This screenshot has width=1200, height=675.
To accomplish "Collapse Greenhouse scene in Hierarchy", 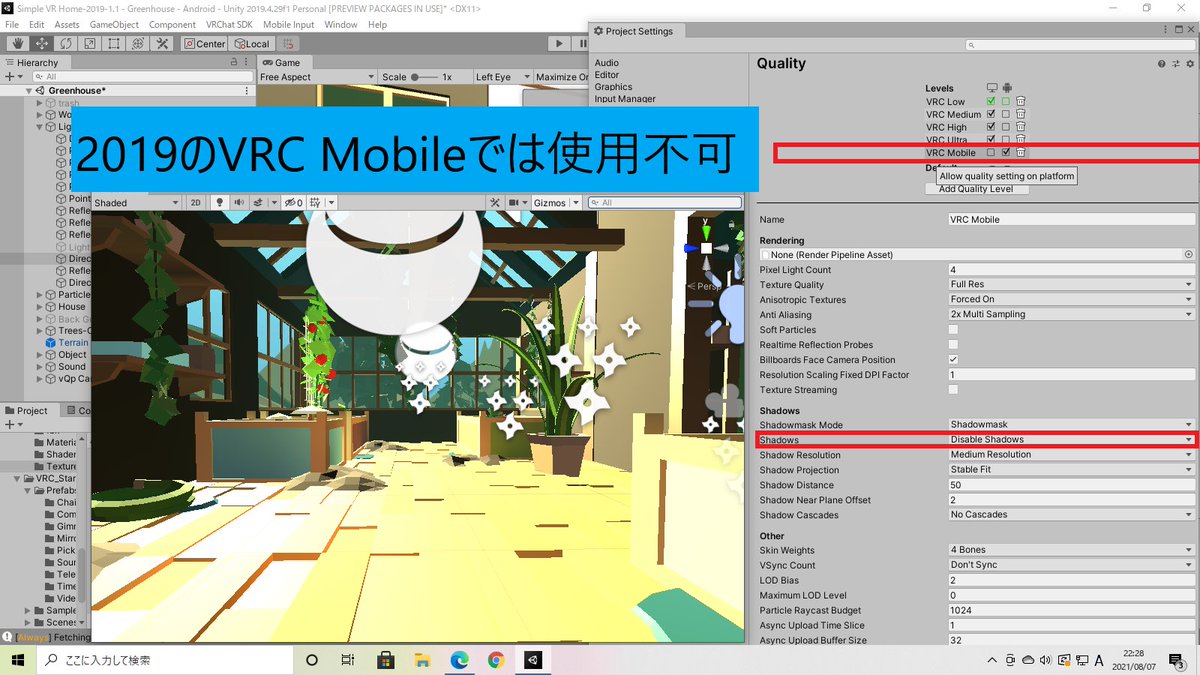I will point(29,90).
